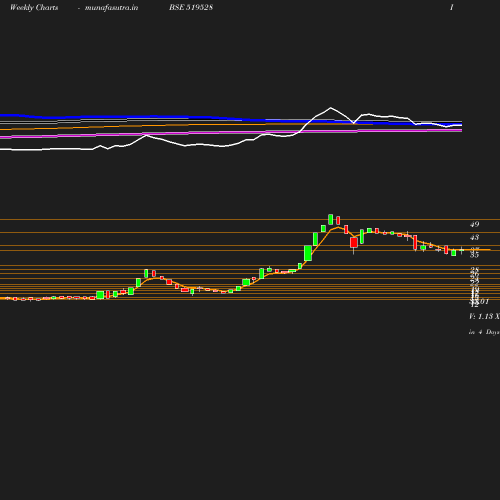Click the 'V: 1.13 X' volume label
The height and width of the screenshot is (500, 500).
[x=484, y=316]
